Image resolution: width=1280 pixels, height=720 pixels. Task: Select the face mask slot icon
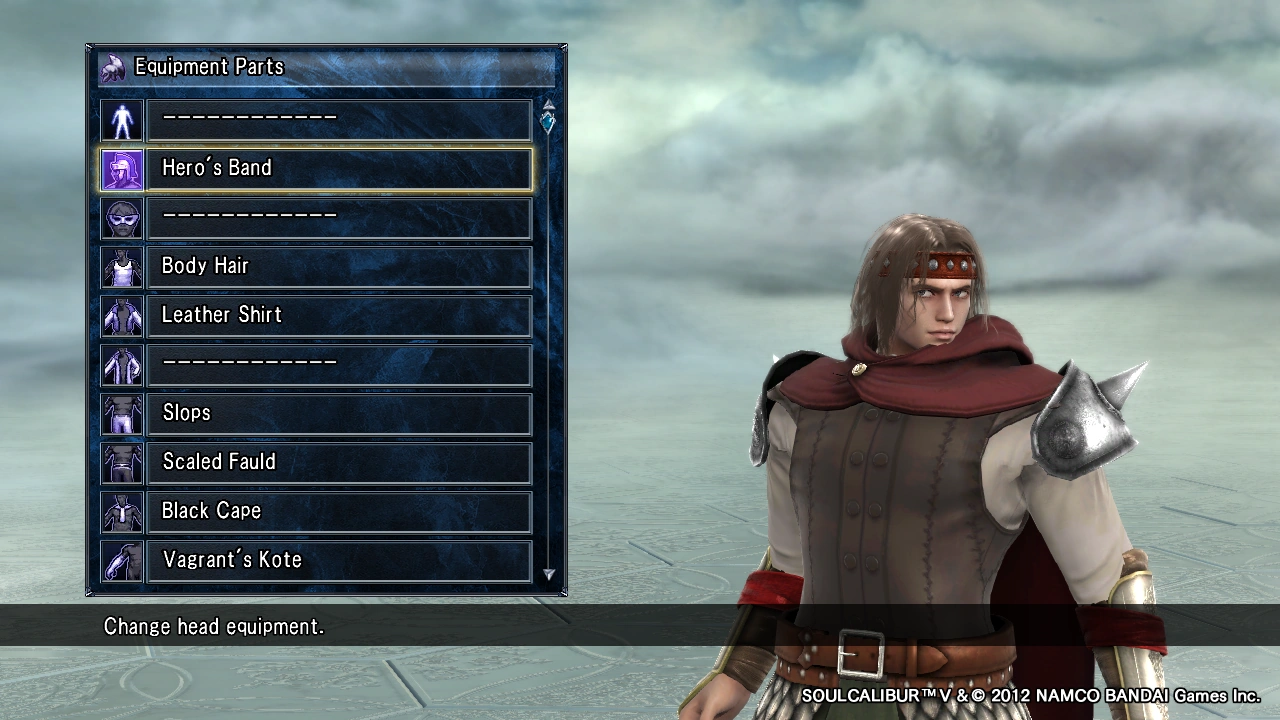[x=122, y=218]
